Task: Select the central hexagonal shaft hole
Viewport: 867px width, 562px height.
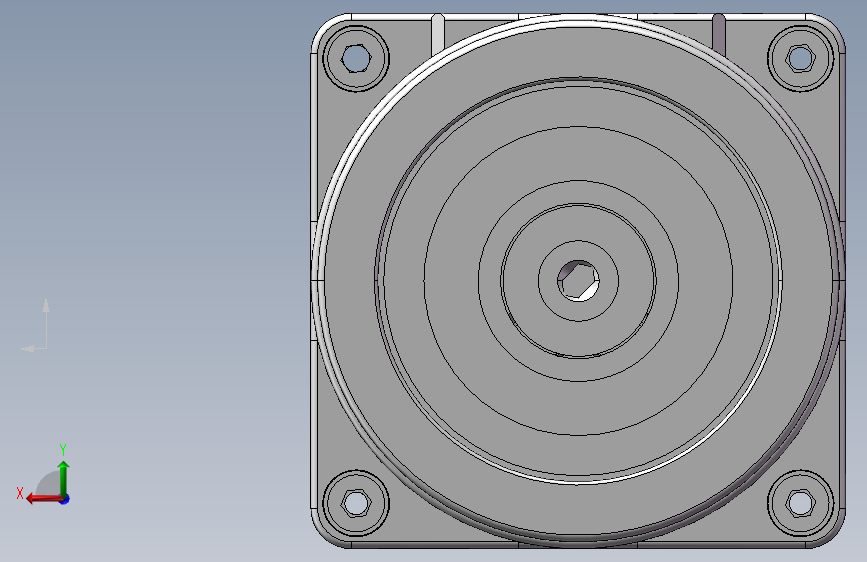Action: coord(578,281)
